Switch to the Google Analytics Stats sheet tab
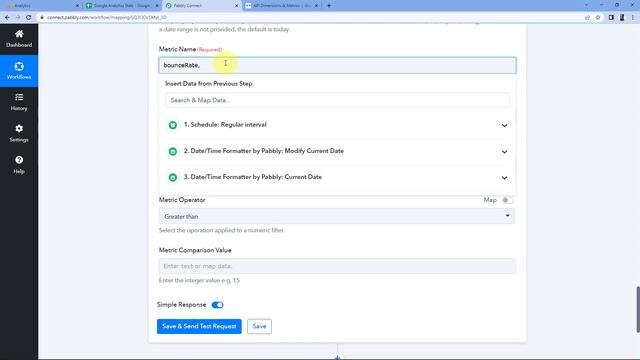 122,6
